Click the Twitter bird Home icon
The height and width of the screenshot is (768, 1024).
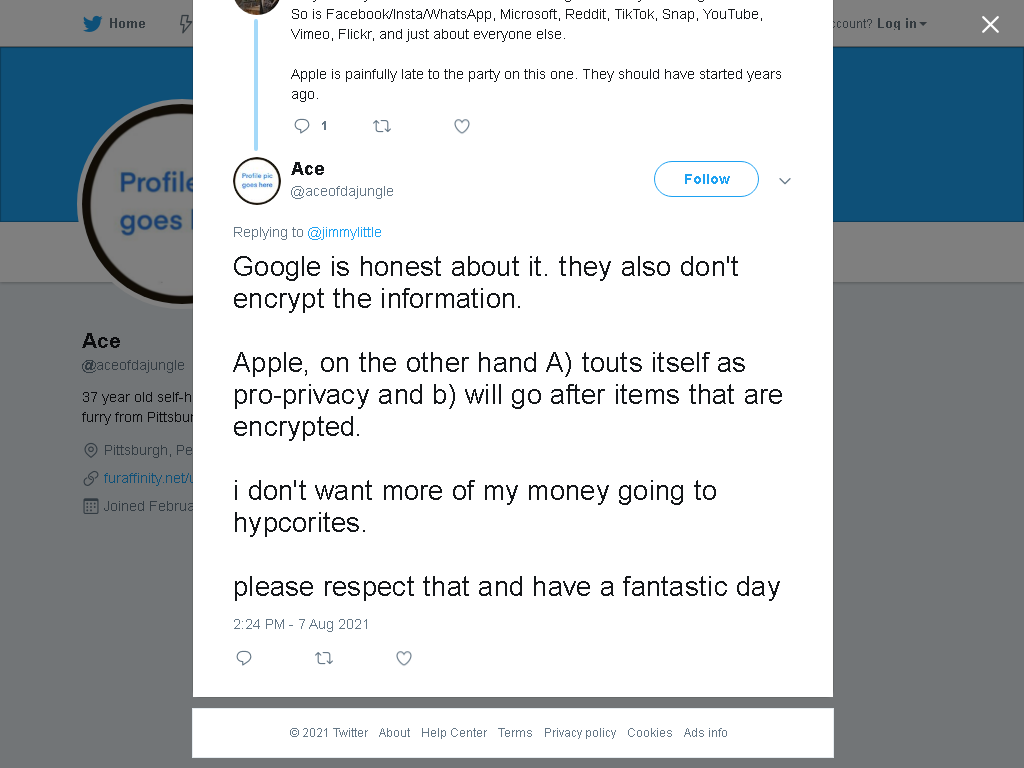tap(93, 24)
